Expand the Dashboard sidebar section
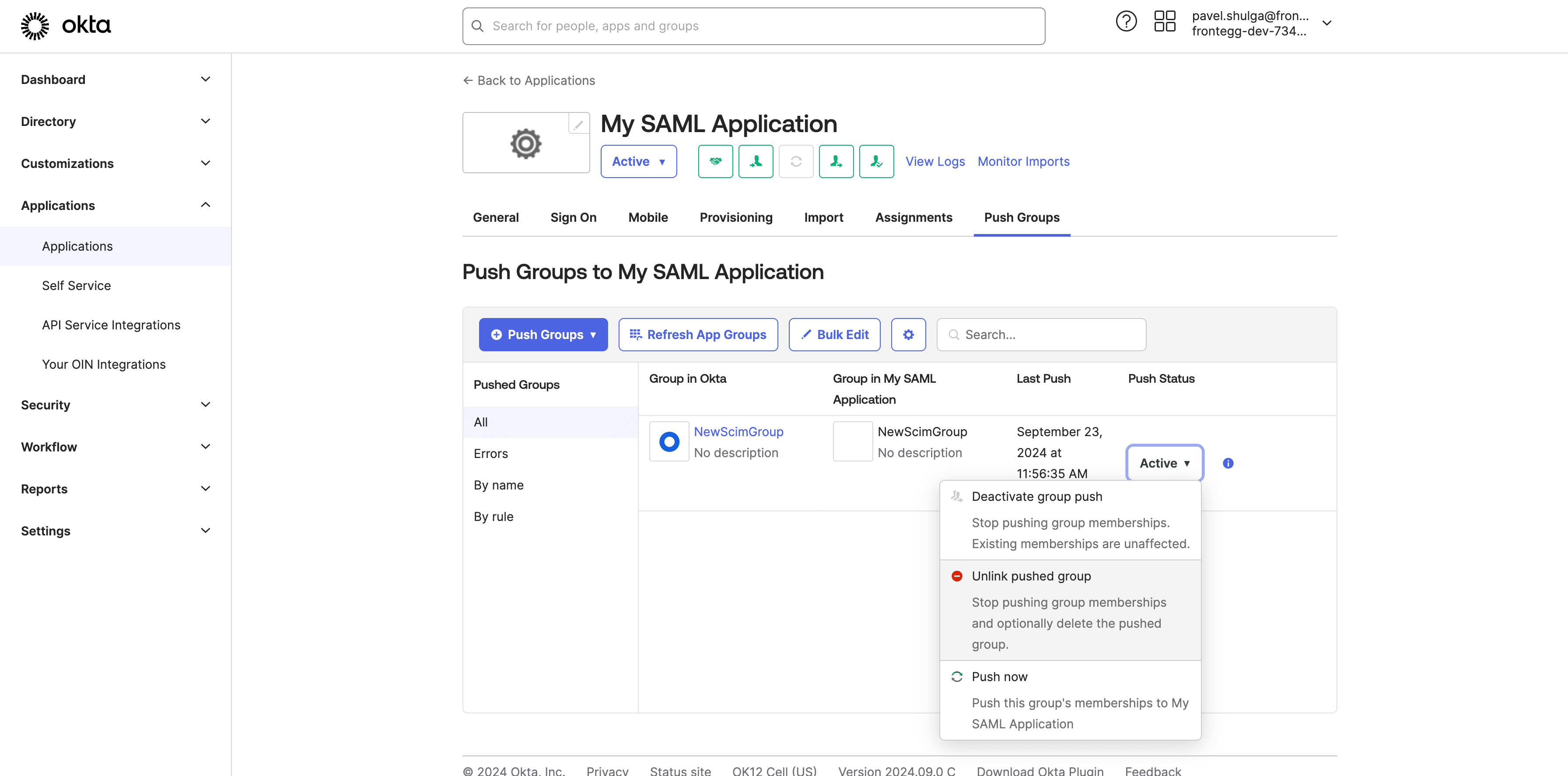The width and height of the screenshot is (1568, 776). point(115,79)
